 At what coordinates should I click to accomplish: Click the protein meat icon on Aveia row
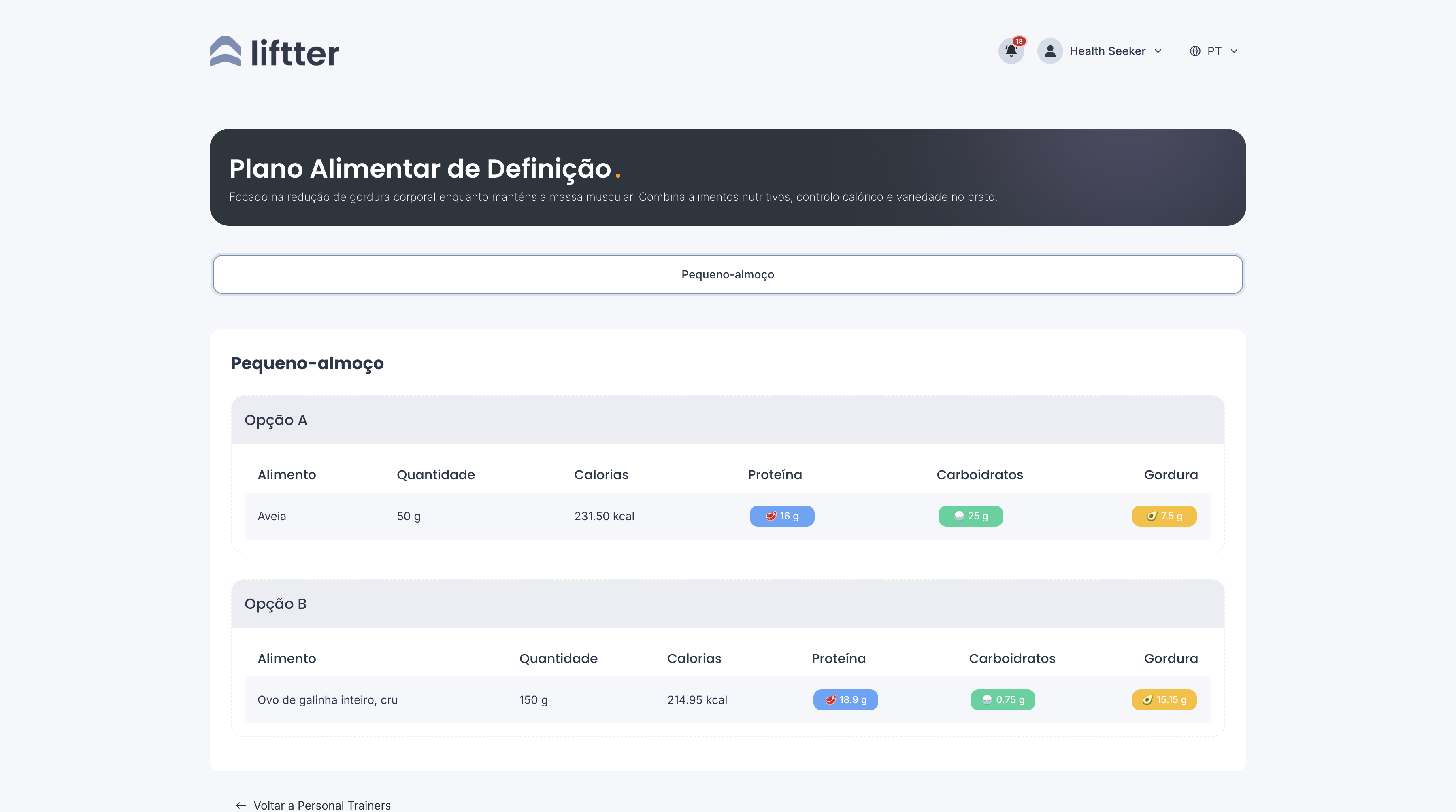click(x=771, y=516)
